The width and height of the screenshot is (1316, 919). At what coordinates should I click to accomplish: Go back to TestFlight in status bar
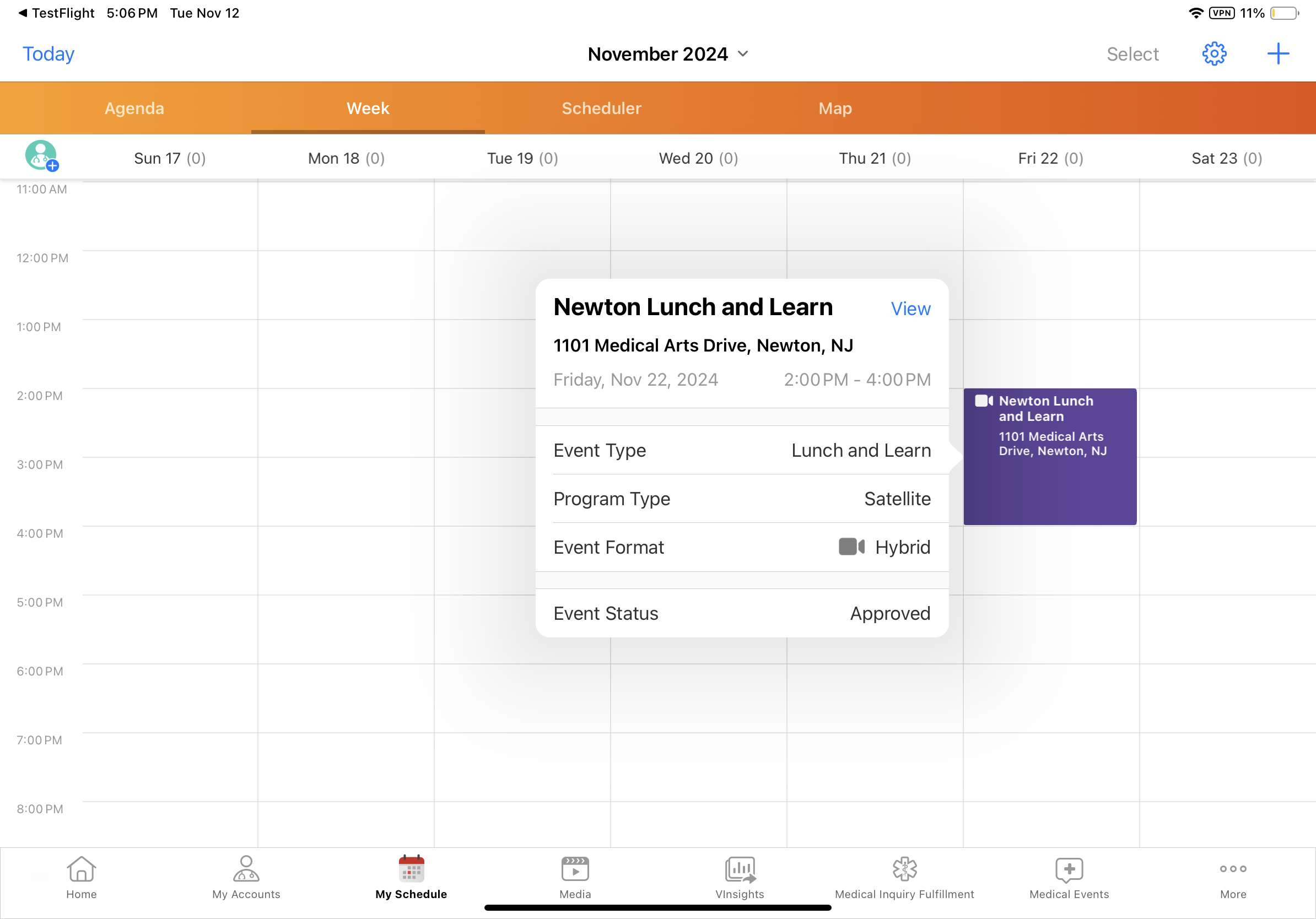point(56,13)
